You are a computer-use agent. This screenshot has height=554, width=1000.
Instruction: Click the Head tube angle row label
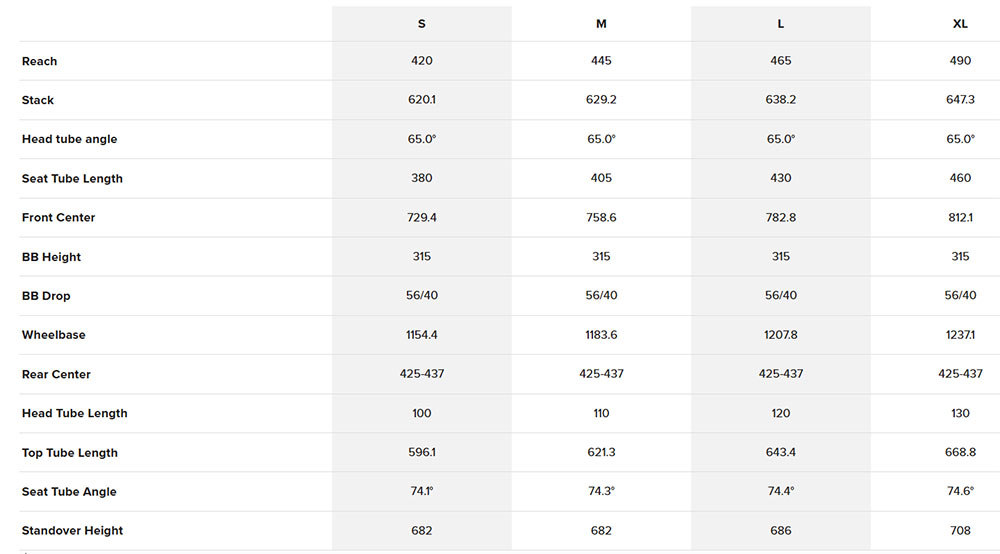point(70,139)
